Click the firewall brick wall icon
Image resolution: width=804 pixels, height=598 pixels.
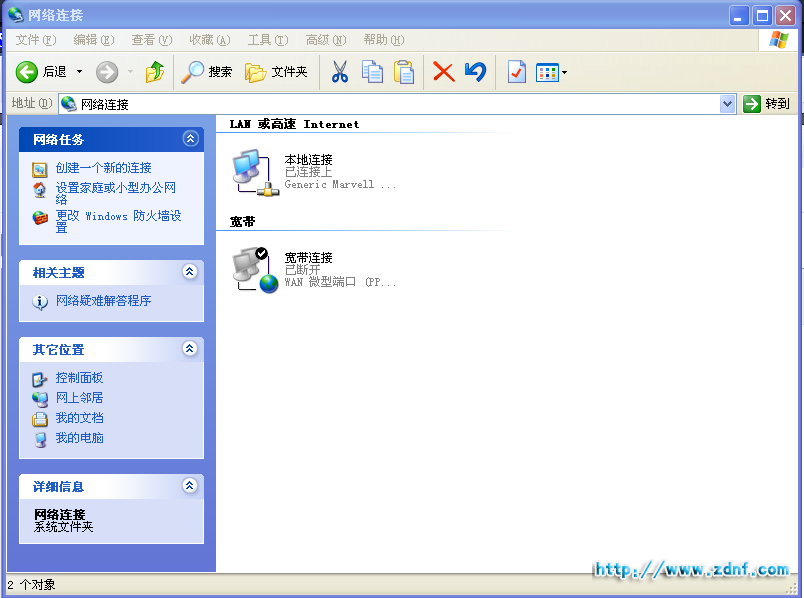click(x=40, y=217)
